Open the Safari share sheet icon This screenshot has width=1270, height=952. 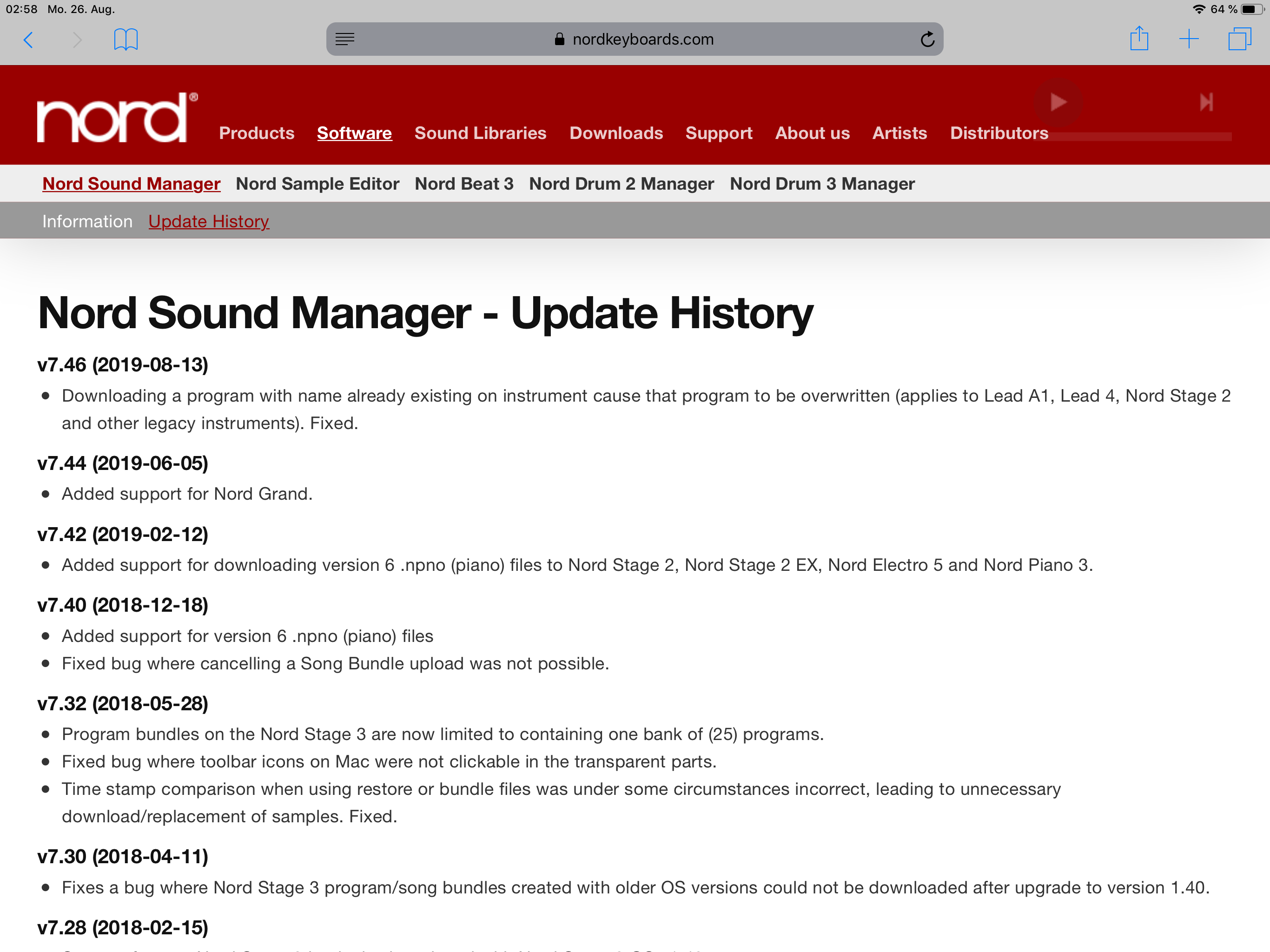[1139, 39]
